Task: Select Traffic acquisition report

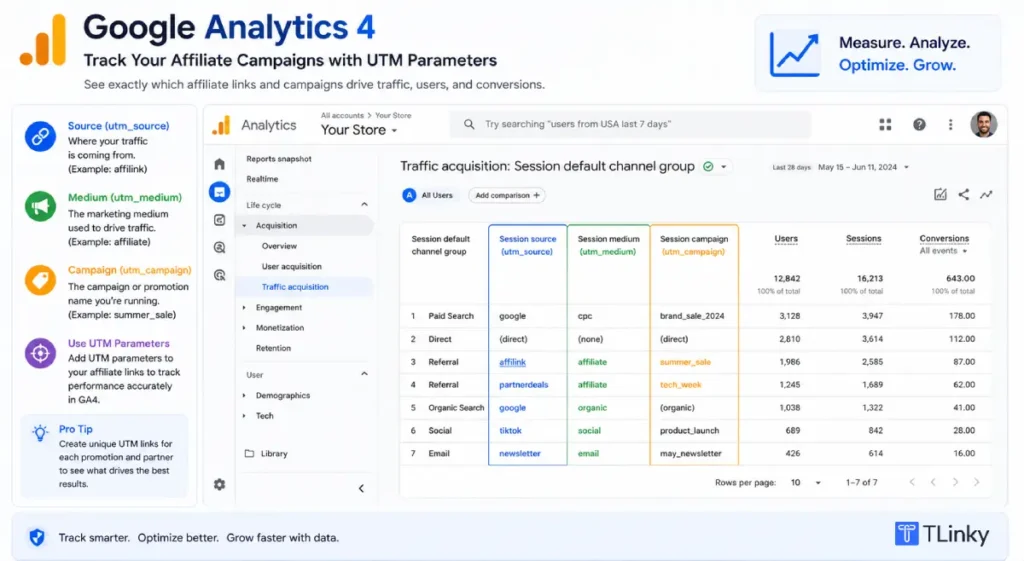Action: click(295, 287)
